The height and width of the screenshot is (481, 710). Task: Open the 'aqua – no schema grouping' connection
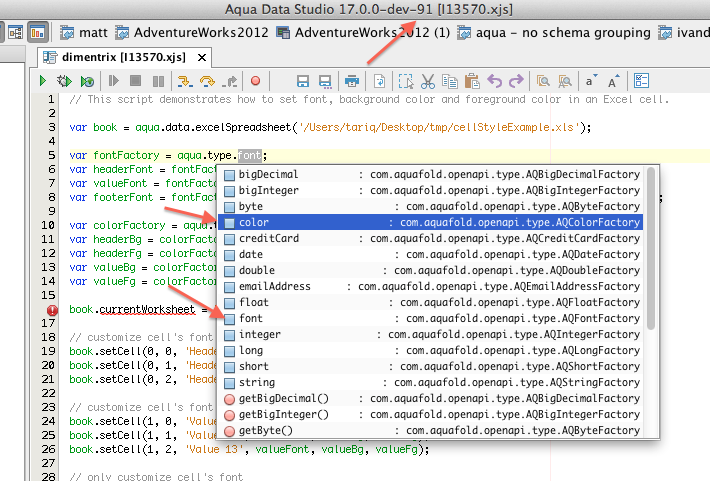[x=554, y=33]
